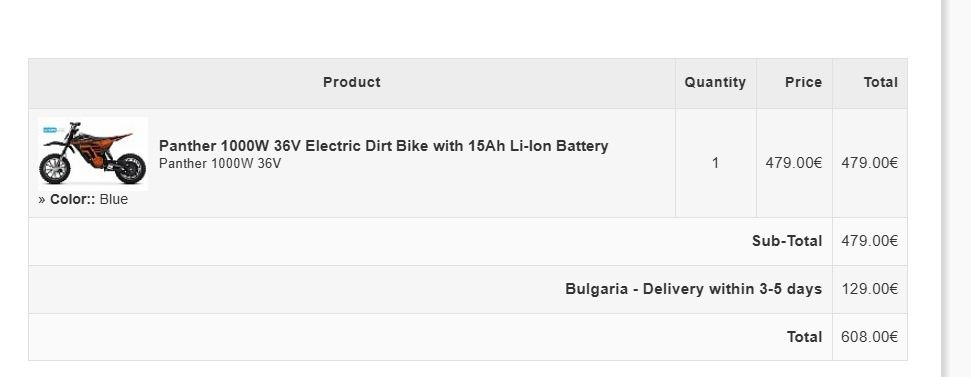Click the Color:: option label
This screenshot has height=377, width=971.
72,199
